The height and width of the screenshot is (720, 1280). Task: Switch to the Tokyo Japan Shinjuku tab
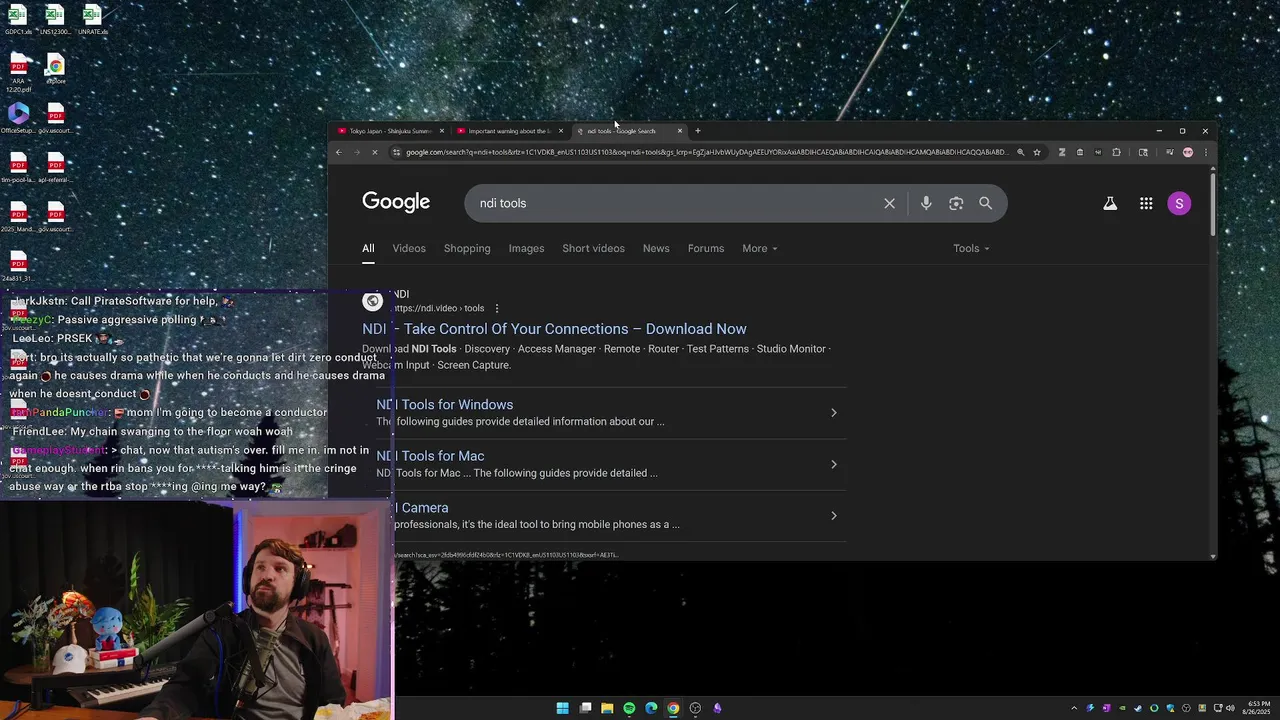tap(391, 131)
